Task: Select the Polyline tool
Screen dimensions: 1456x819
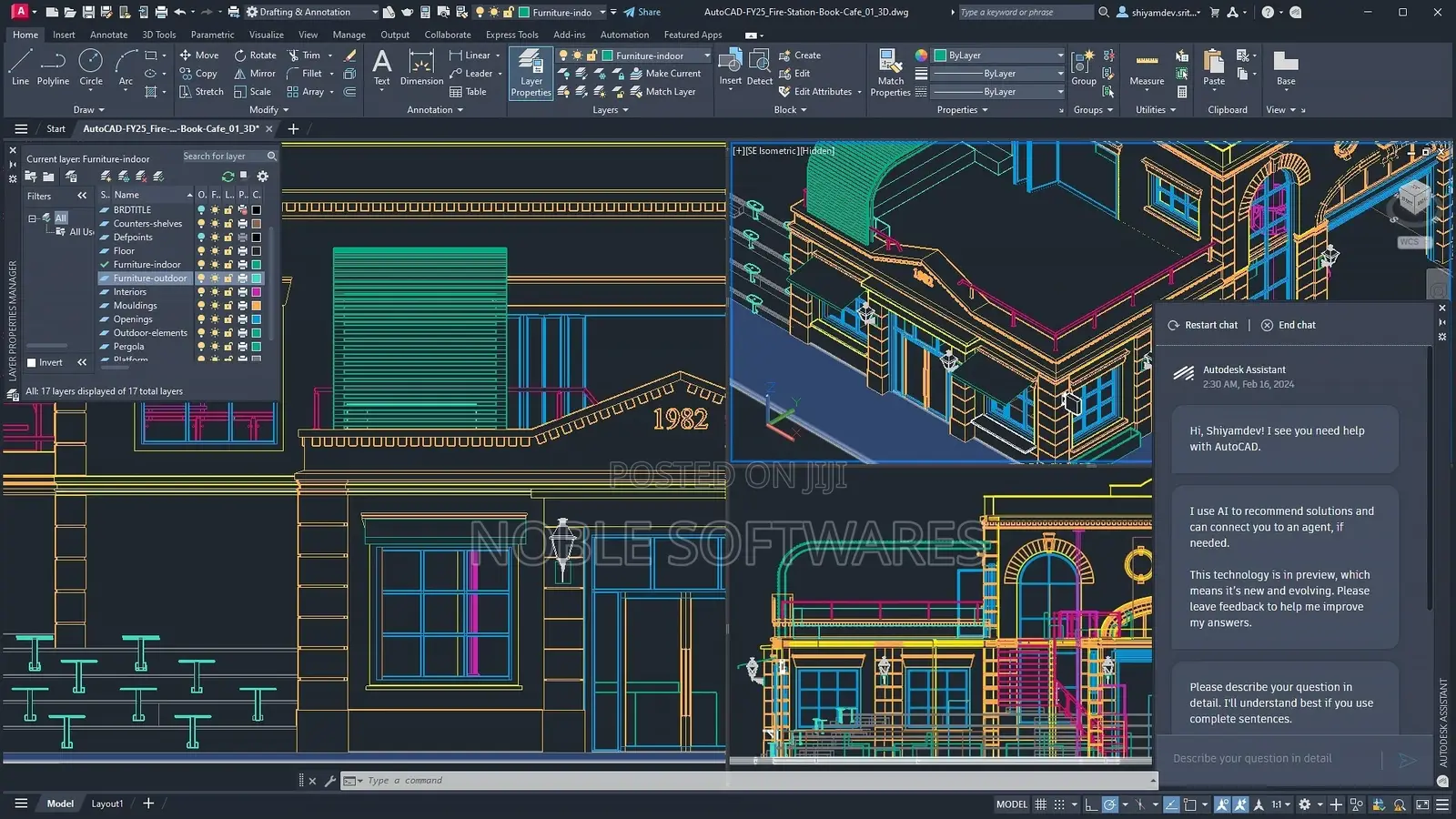Action: tap(53, 68)
